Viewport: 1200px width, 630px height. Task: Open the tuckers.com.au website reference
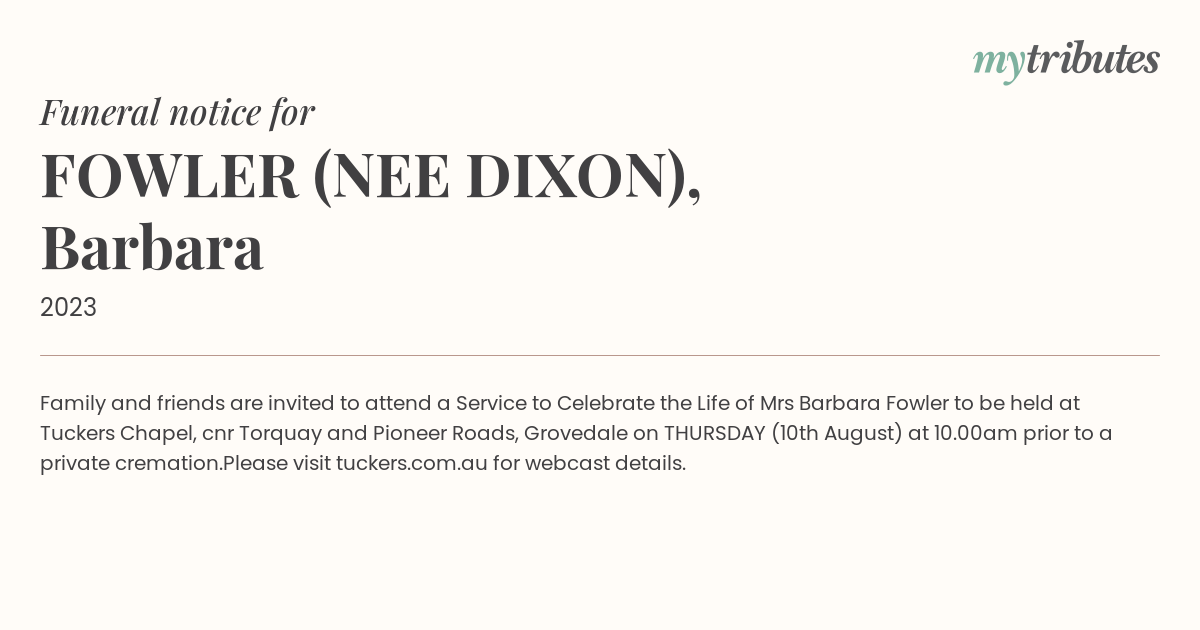click(411, 463)
